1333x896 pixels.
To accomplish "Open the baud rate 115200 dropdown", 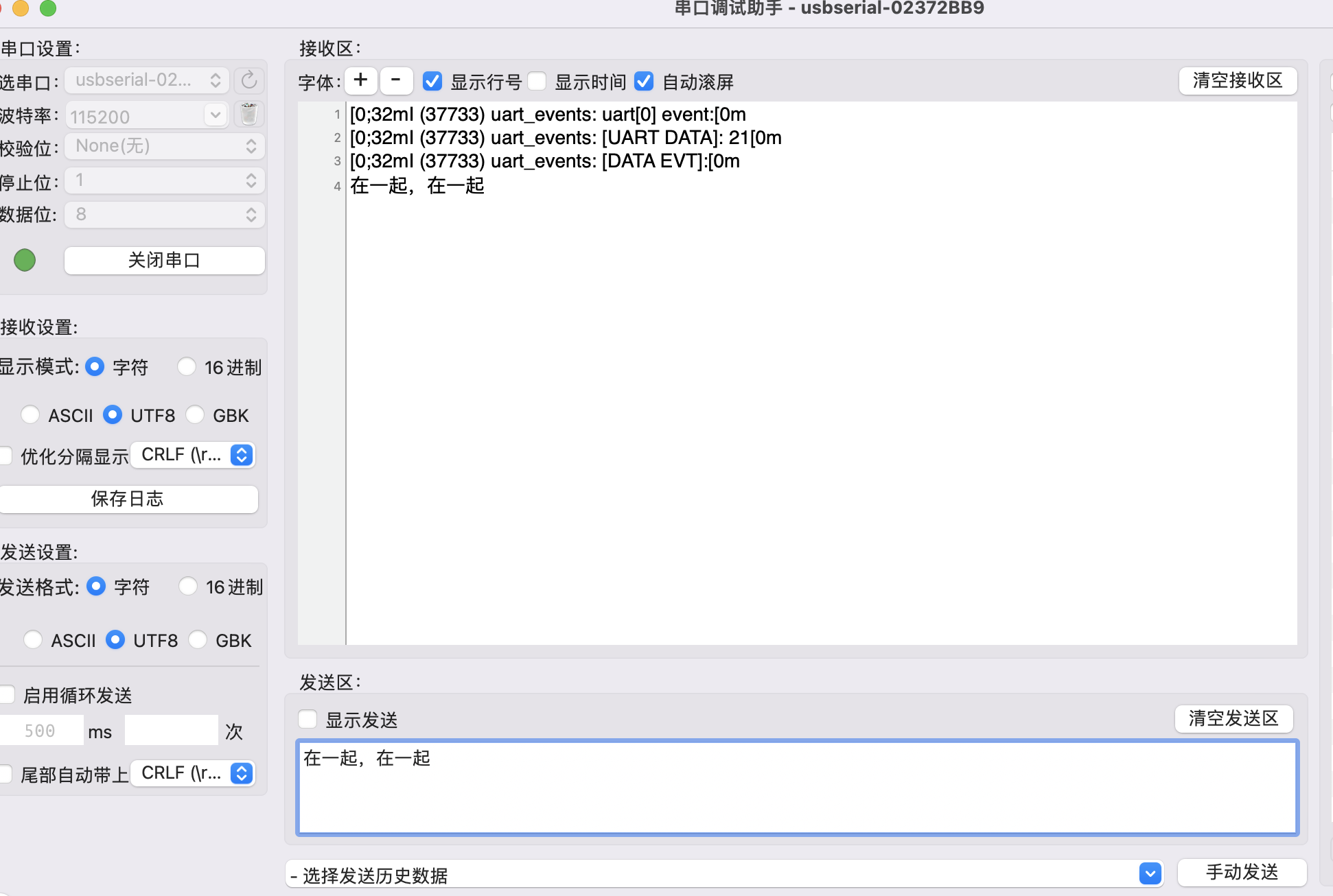I will click(x=216, y=115).
